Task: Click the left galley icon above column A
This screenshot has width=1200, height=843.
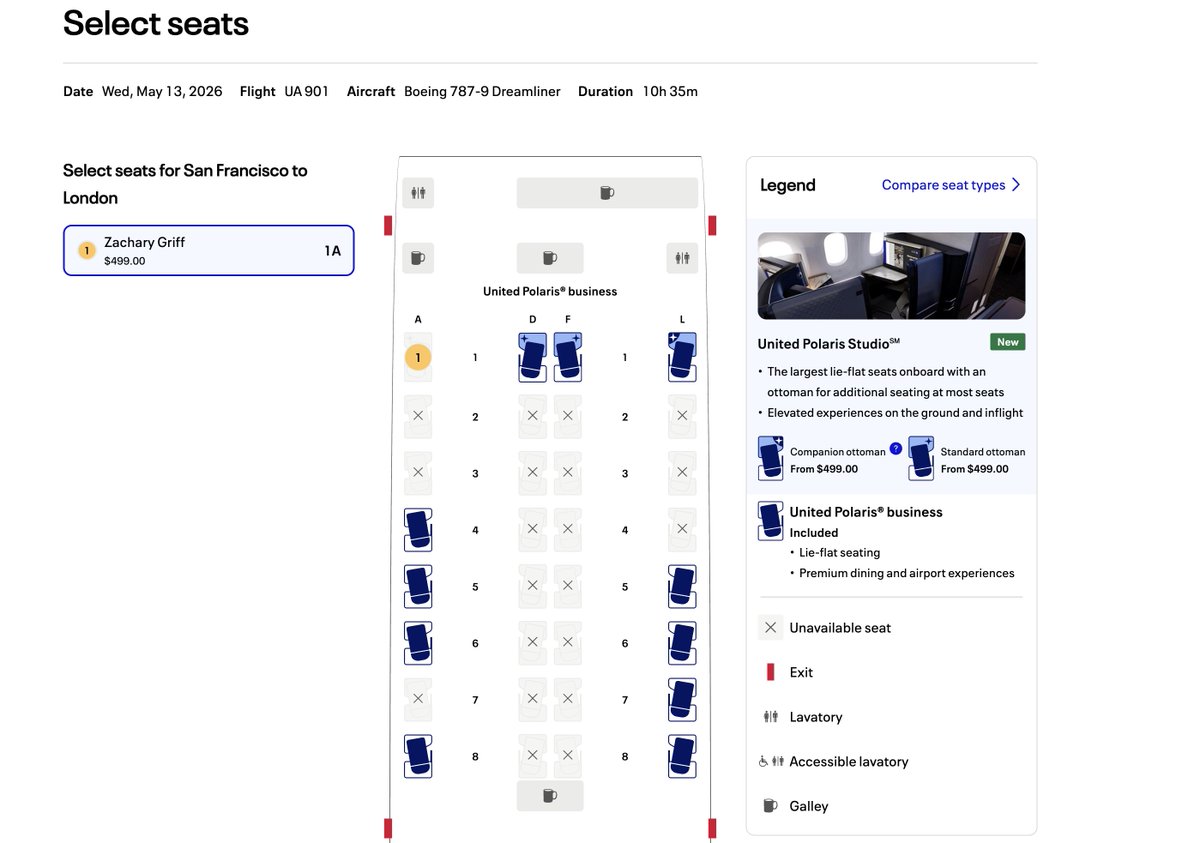Action: [418, 258]
